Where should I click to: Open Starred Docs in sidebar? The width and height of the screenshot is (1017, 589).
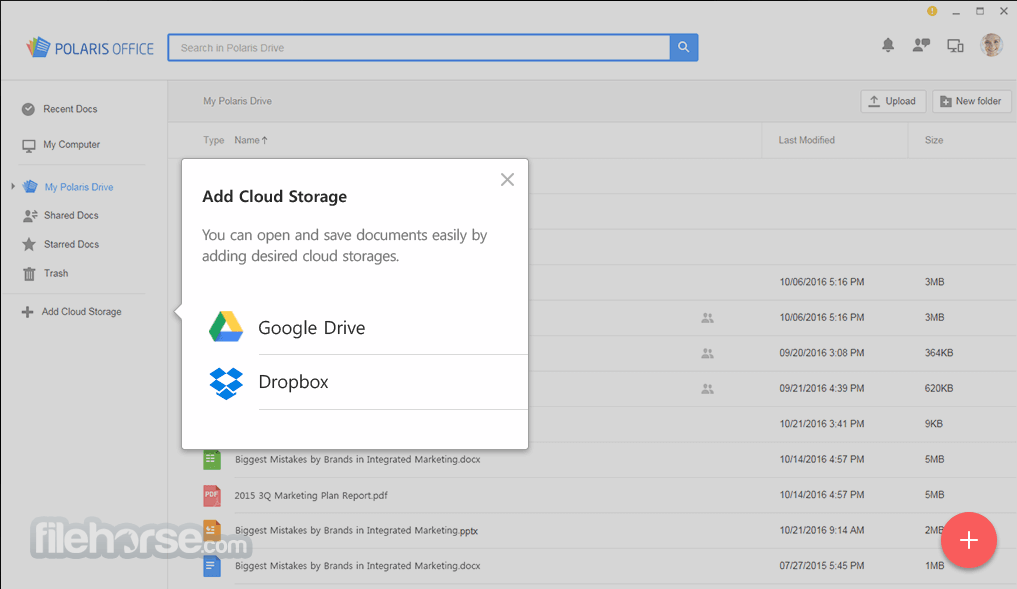(71, 245)
